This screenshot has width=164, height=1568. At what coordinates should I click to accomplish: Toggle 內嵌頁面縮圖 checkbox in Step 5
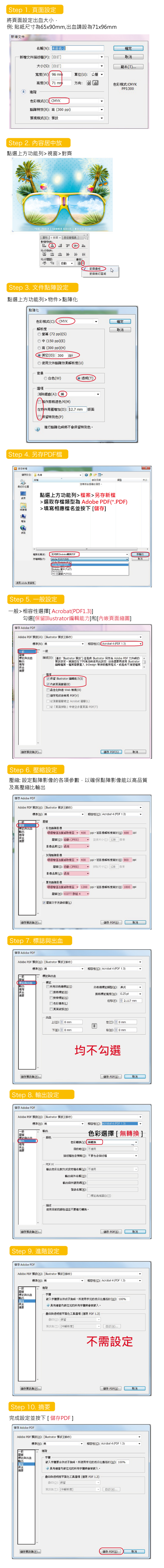pos(48,684)
